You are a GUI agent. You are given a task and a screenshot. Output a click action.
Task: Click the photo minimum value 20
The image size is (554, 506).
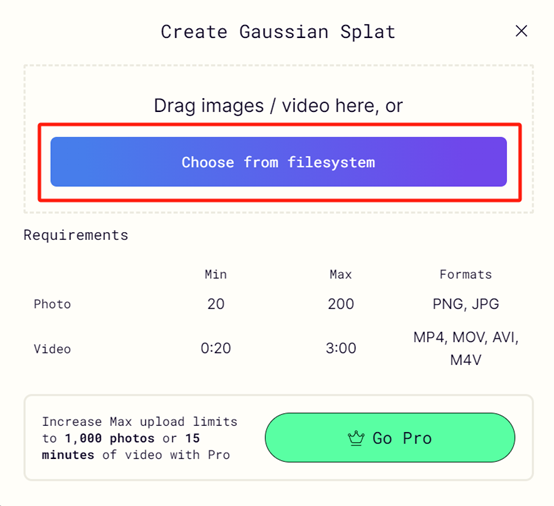(216, 304)
